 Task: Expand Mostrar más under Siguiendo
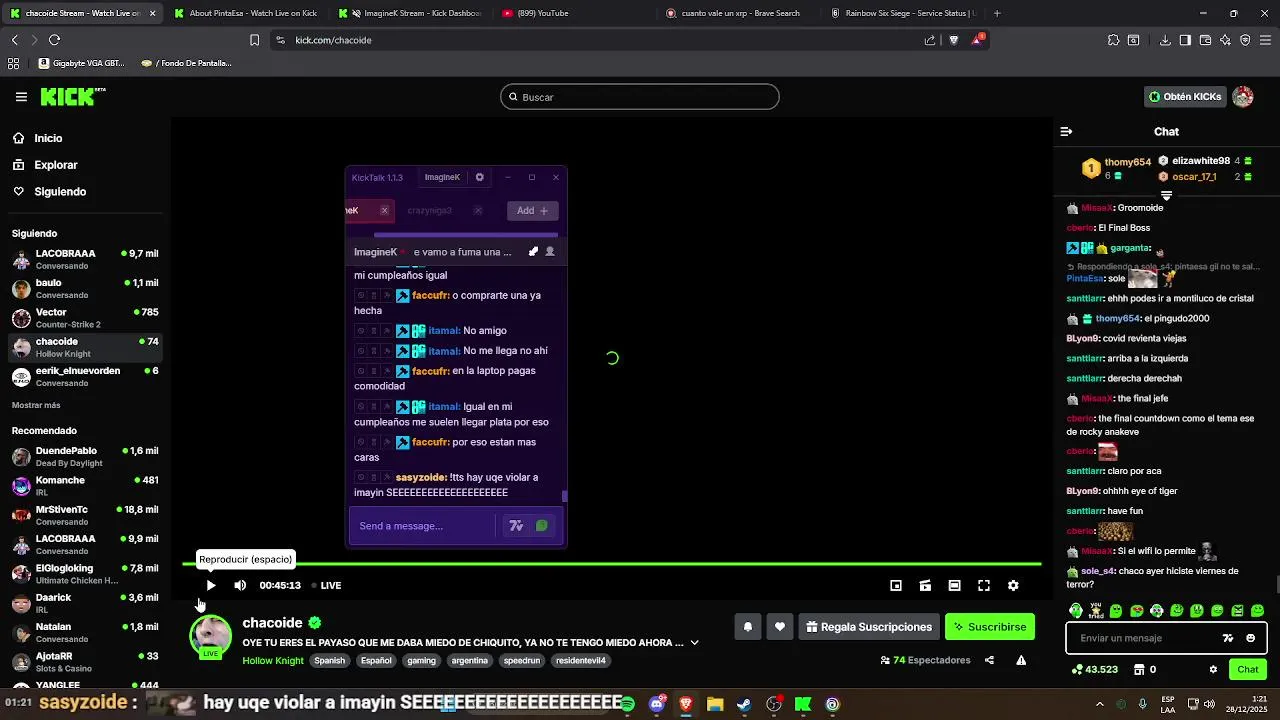pos(36,405)
